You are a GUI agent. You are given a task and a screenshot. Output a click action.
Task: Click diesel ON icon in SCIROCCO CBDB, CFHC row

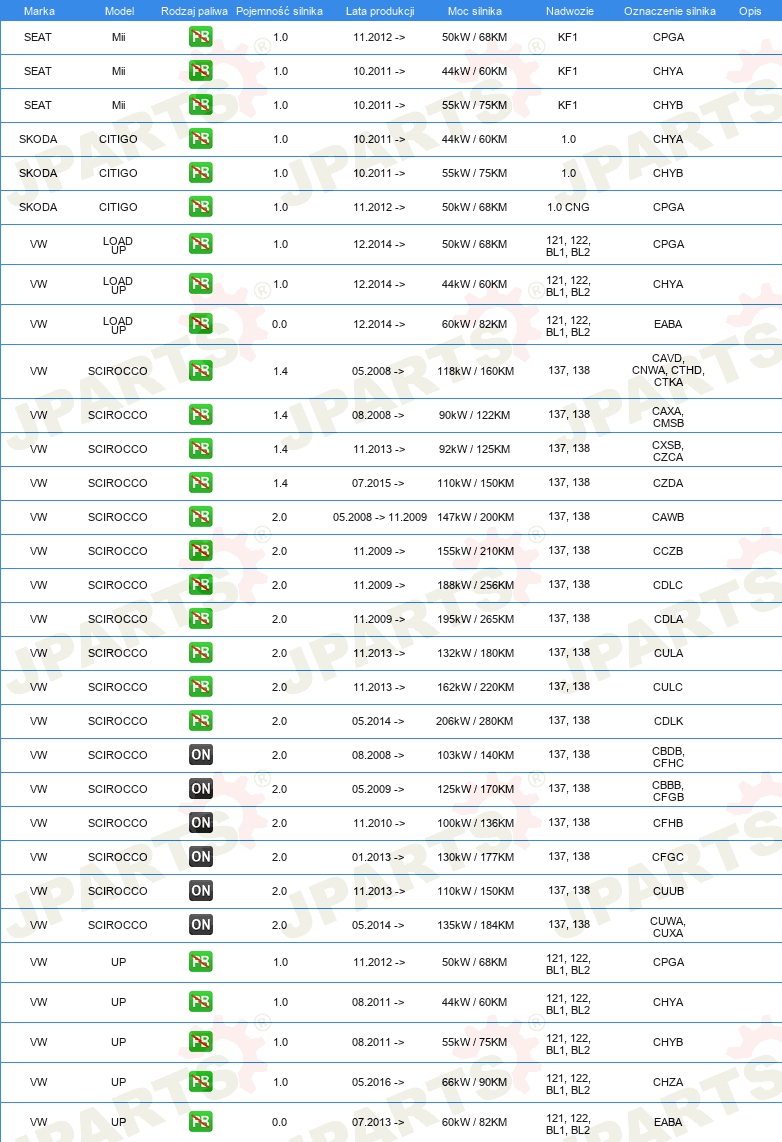[200, 755]
